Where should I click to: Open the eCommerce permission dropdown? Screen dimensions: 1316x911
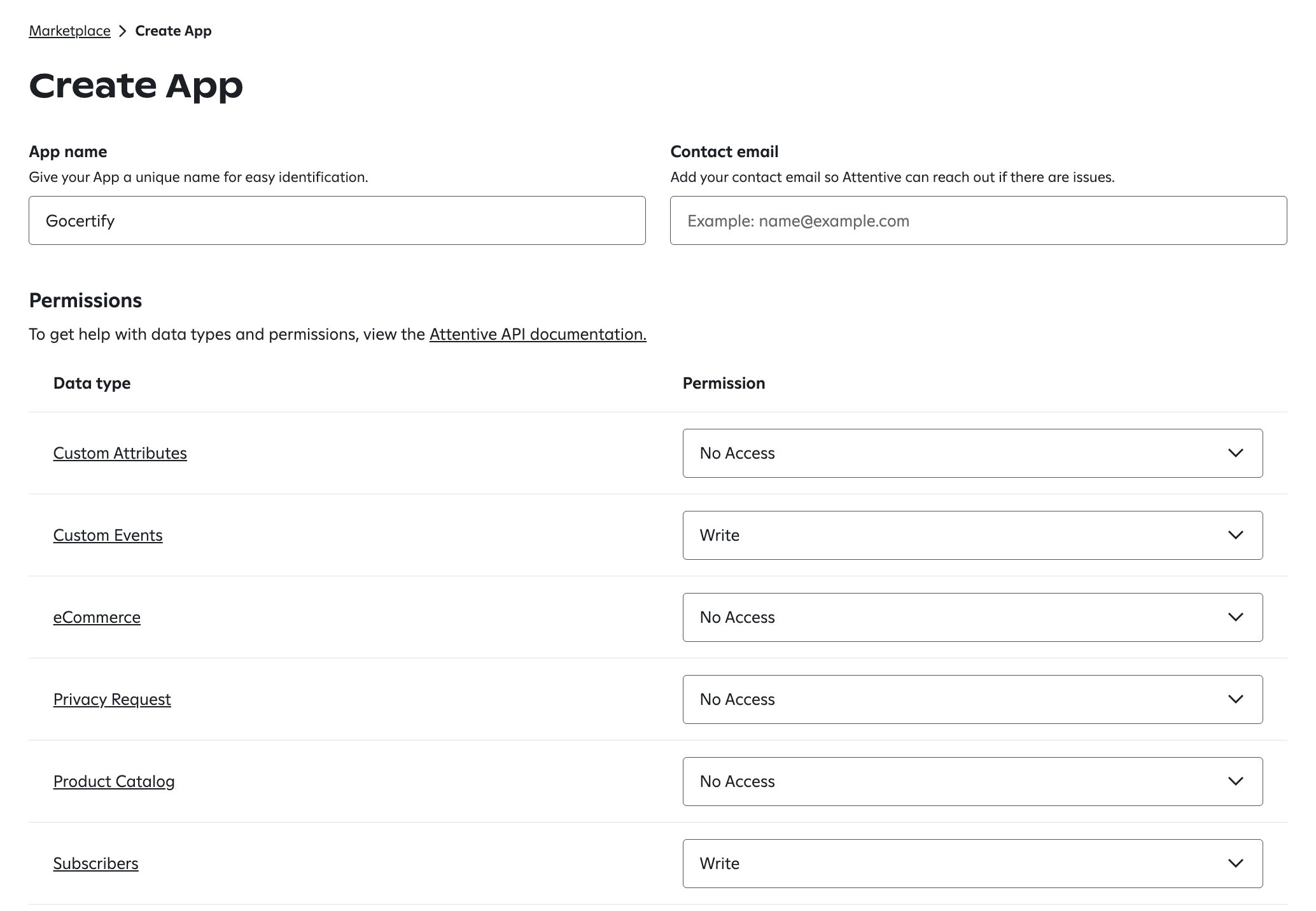tap(972, 616)
